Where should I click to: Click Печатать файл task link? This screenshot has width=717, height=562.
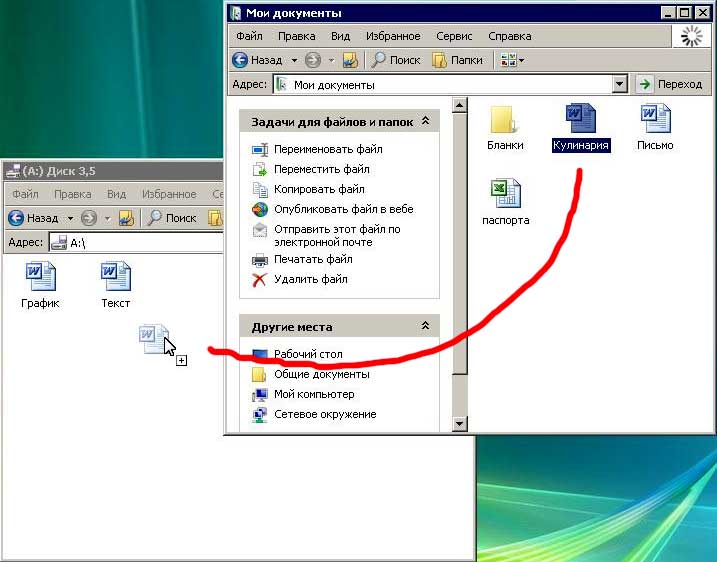coord(313,259)
